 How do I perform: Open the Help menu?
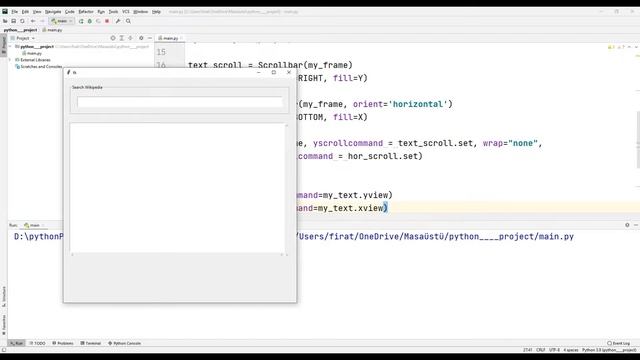156,12
